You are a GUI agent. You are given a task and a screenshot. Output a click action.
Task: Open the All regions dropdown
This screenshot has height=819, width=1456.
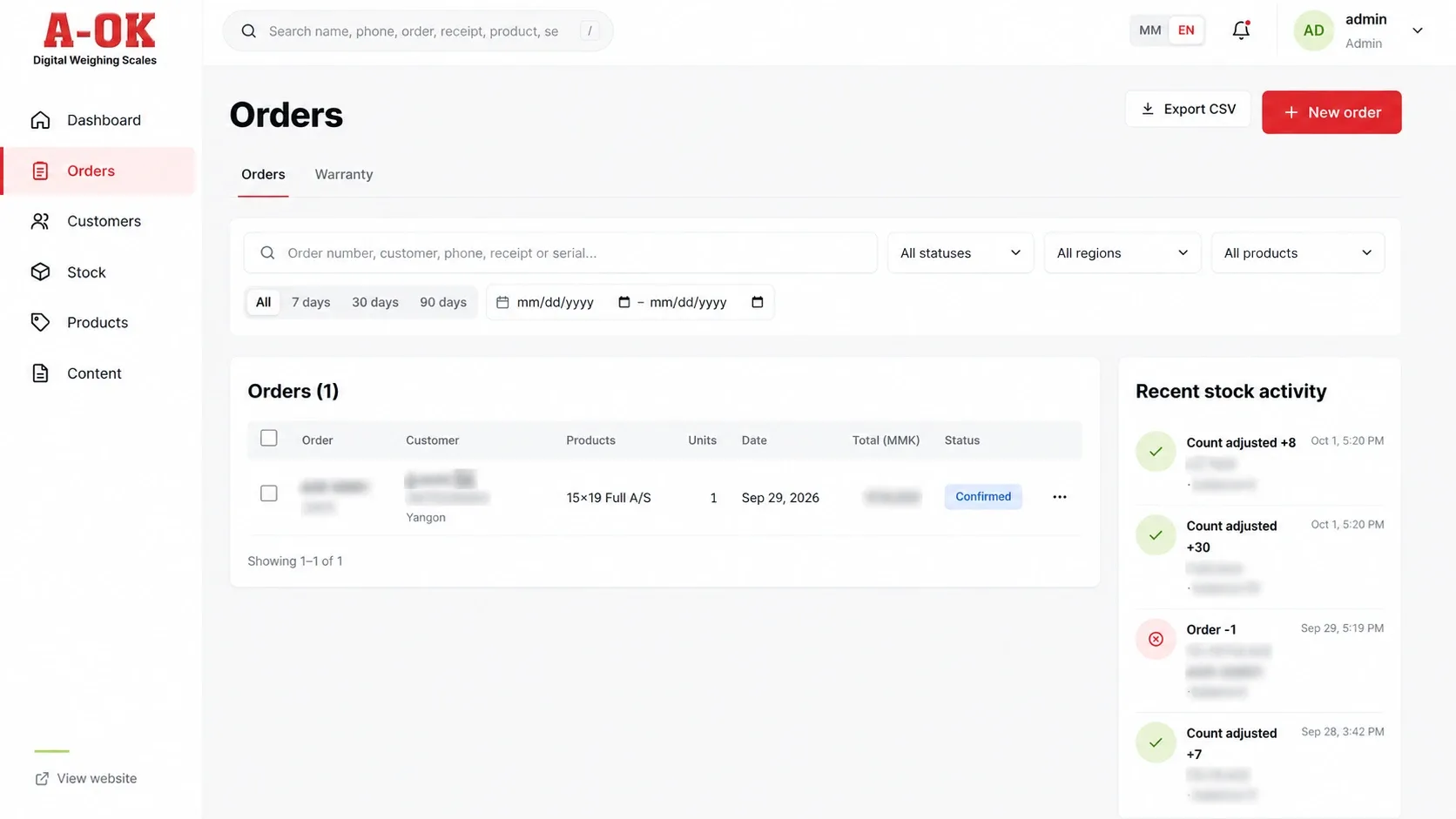click(1122, 253)
